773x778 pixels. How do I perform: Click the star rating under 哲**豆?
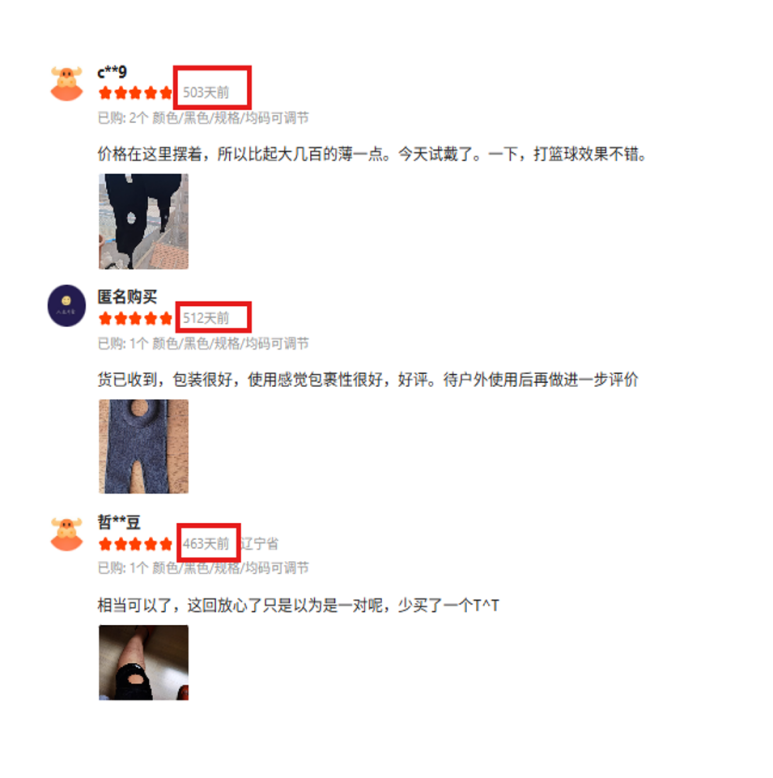click(135, 544)
